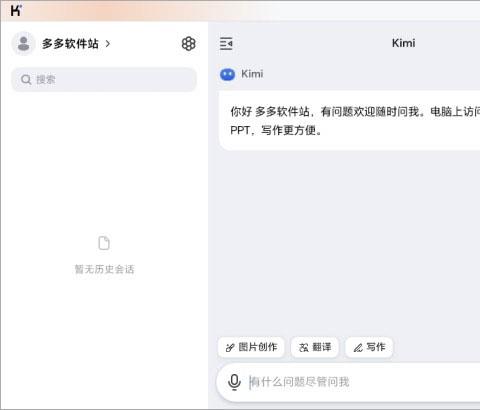Select the 翻译 shortcut chip
Viewport: 480px width, 410px height.
tap(315, 347)
